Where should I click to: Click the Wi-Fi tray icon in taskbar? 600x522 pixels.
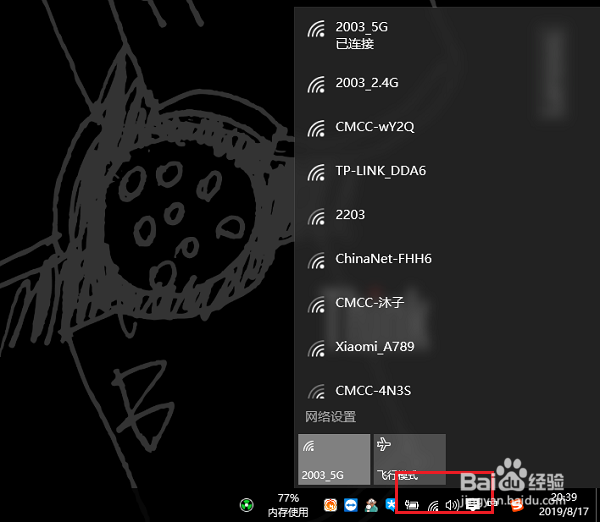[x=433, y=506]
